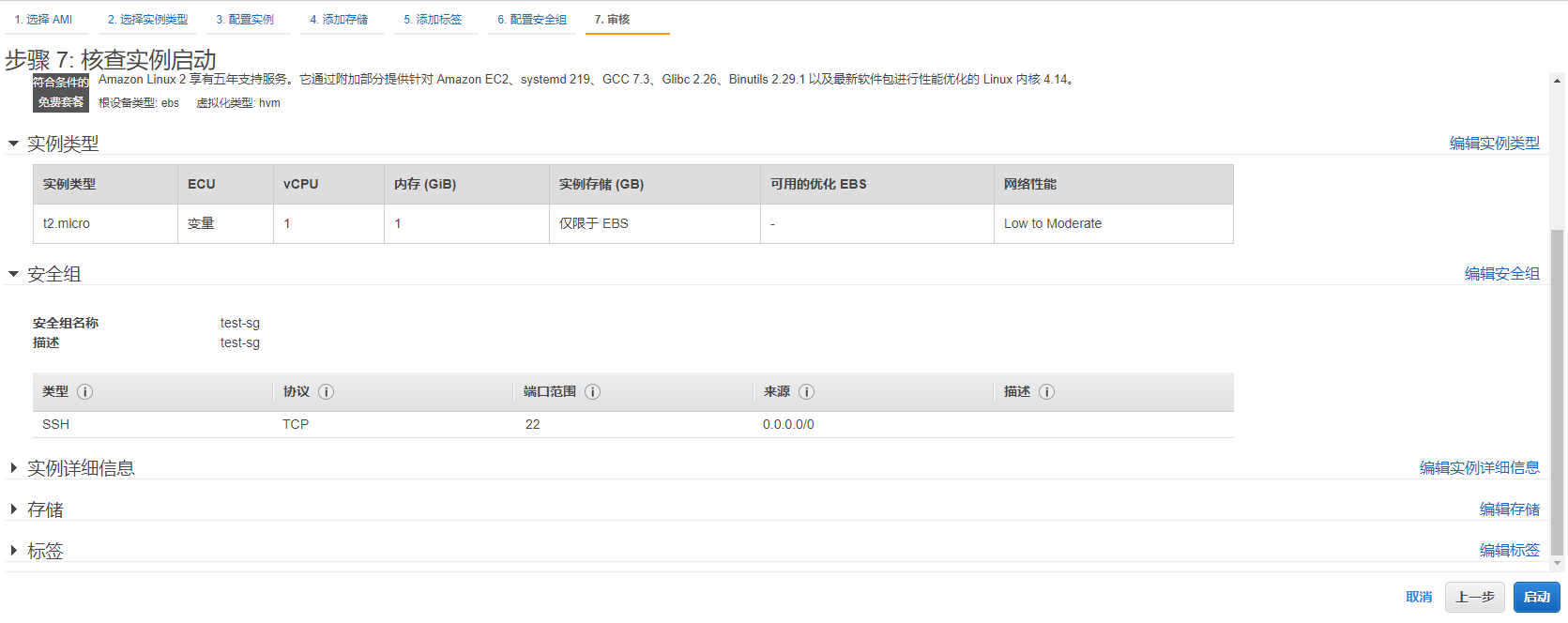Select the t2.micro cell

tap(105, 224)
